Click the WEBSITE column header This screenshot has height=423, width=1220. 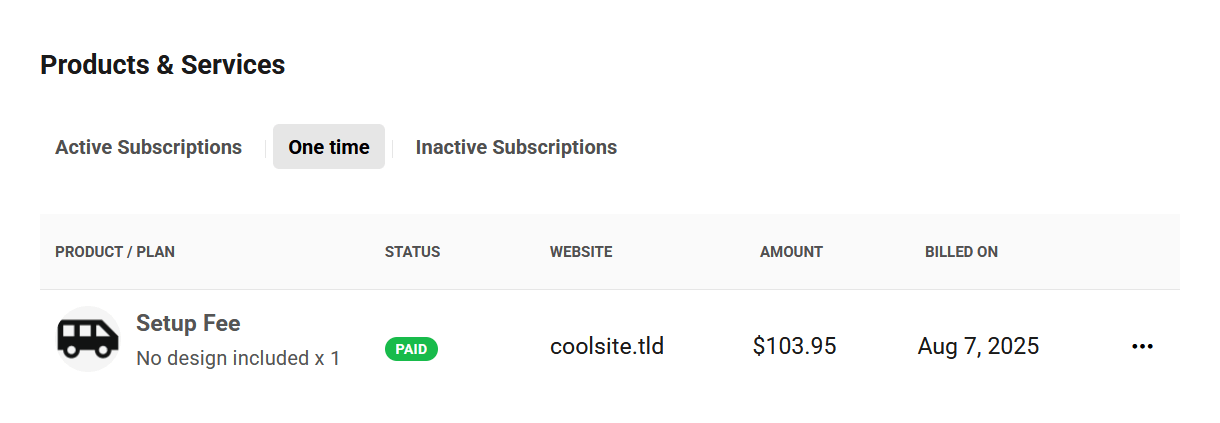click(581, 252)
